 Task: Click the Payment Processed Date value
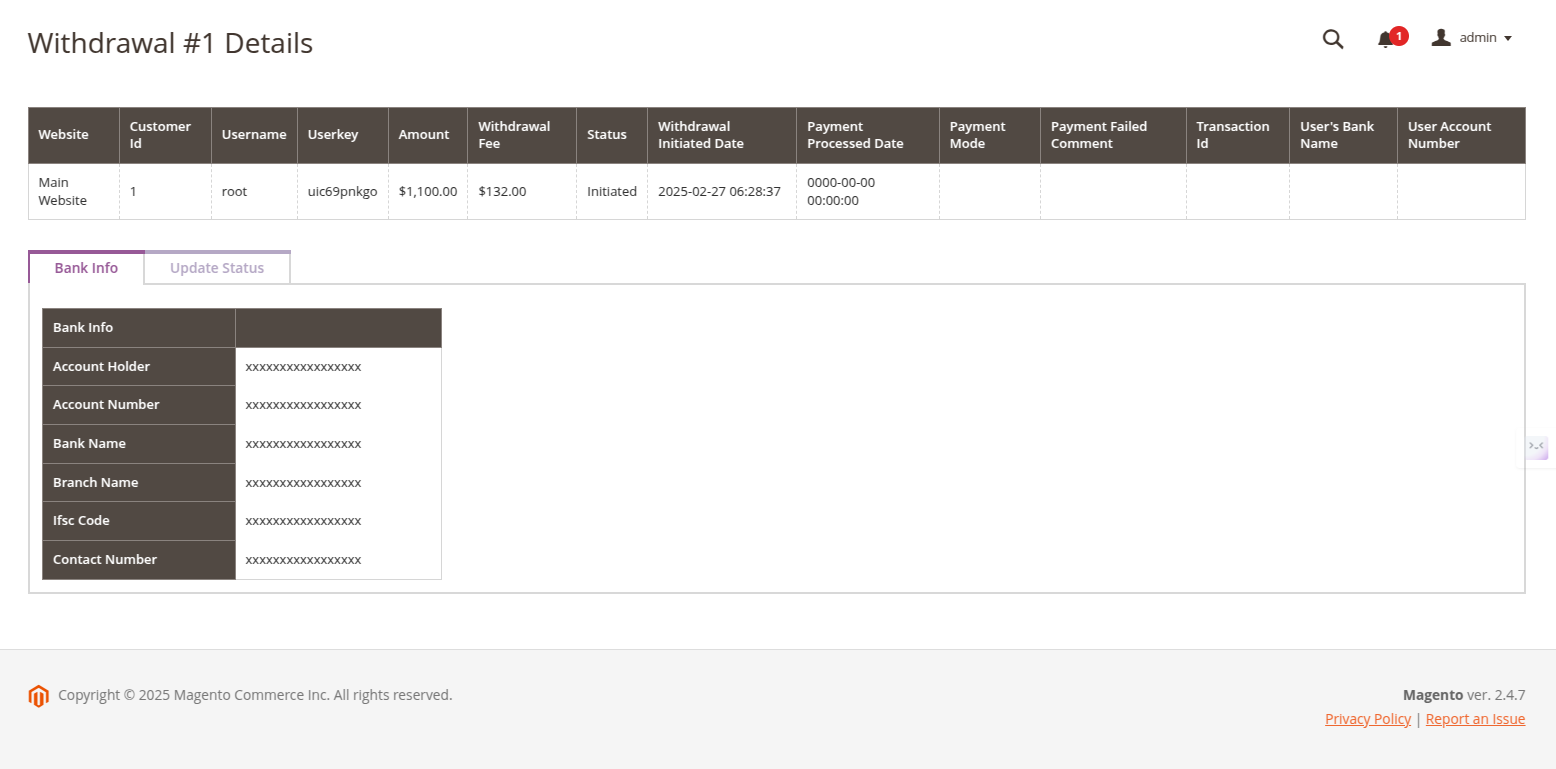tap(841, 191)
